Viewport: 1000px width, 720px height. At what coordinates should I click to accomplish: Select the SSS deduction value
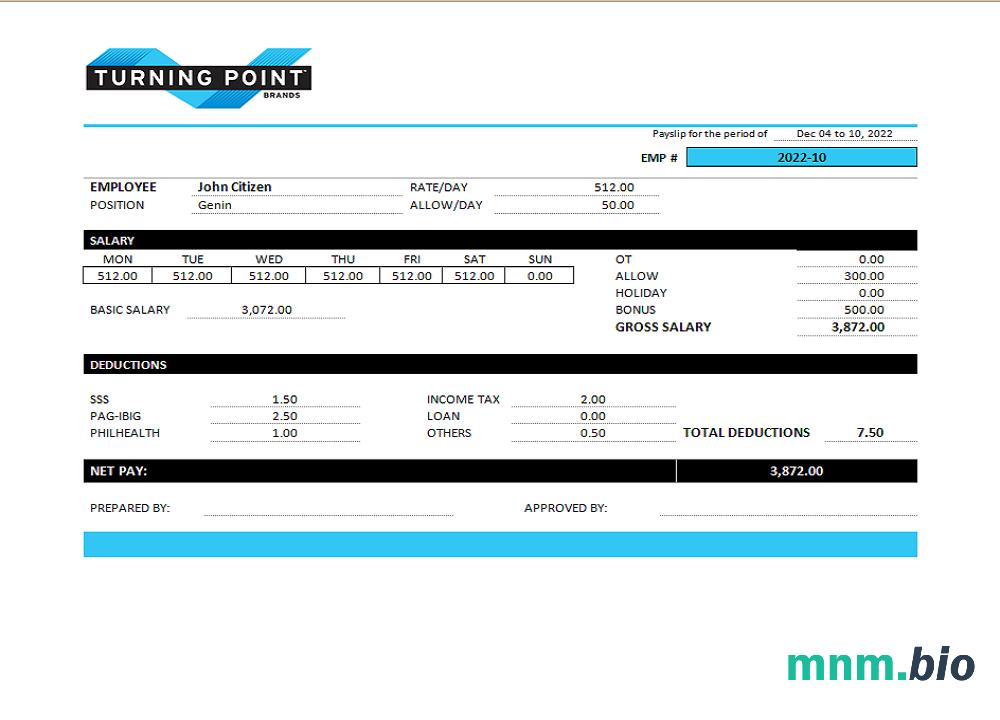click(x=285, y=399)
